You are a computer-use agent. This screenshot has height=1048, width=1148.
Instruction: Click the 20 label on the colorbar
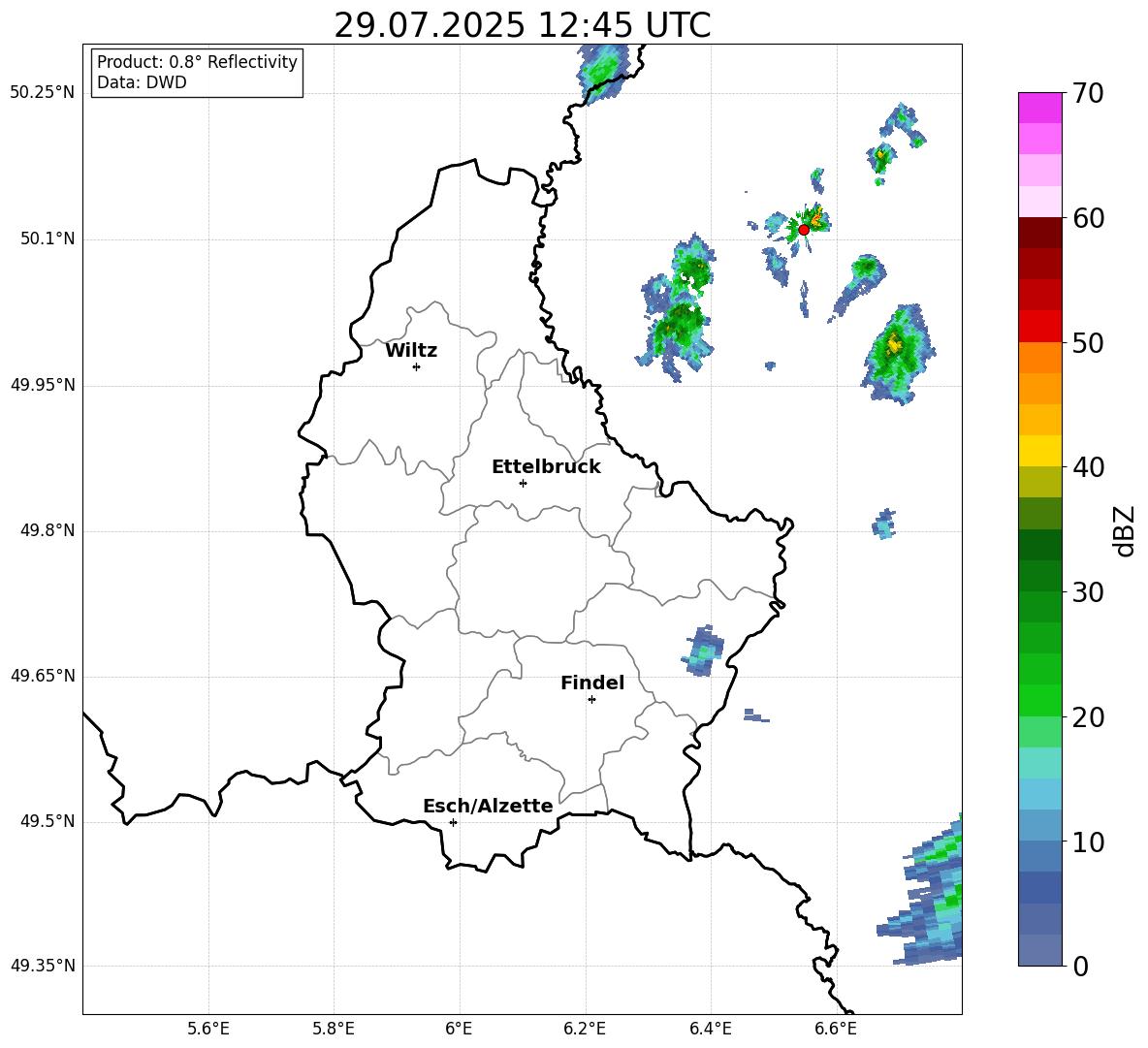(x=1088, y=717)
